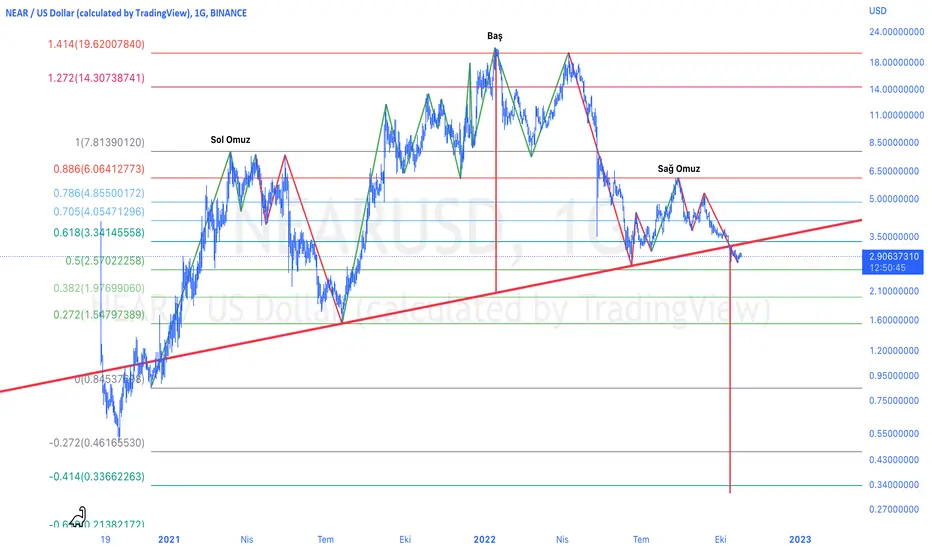Viewport: 932px width, 550px height.
Task: Select the 0.382(1.97699060) Fibonacci label
Action: [99, 288]
